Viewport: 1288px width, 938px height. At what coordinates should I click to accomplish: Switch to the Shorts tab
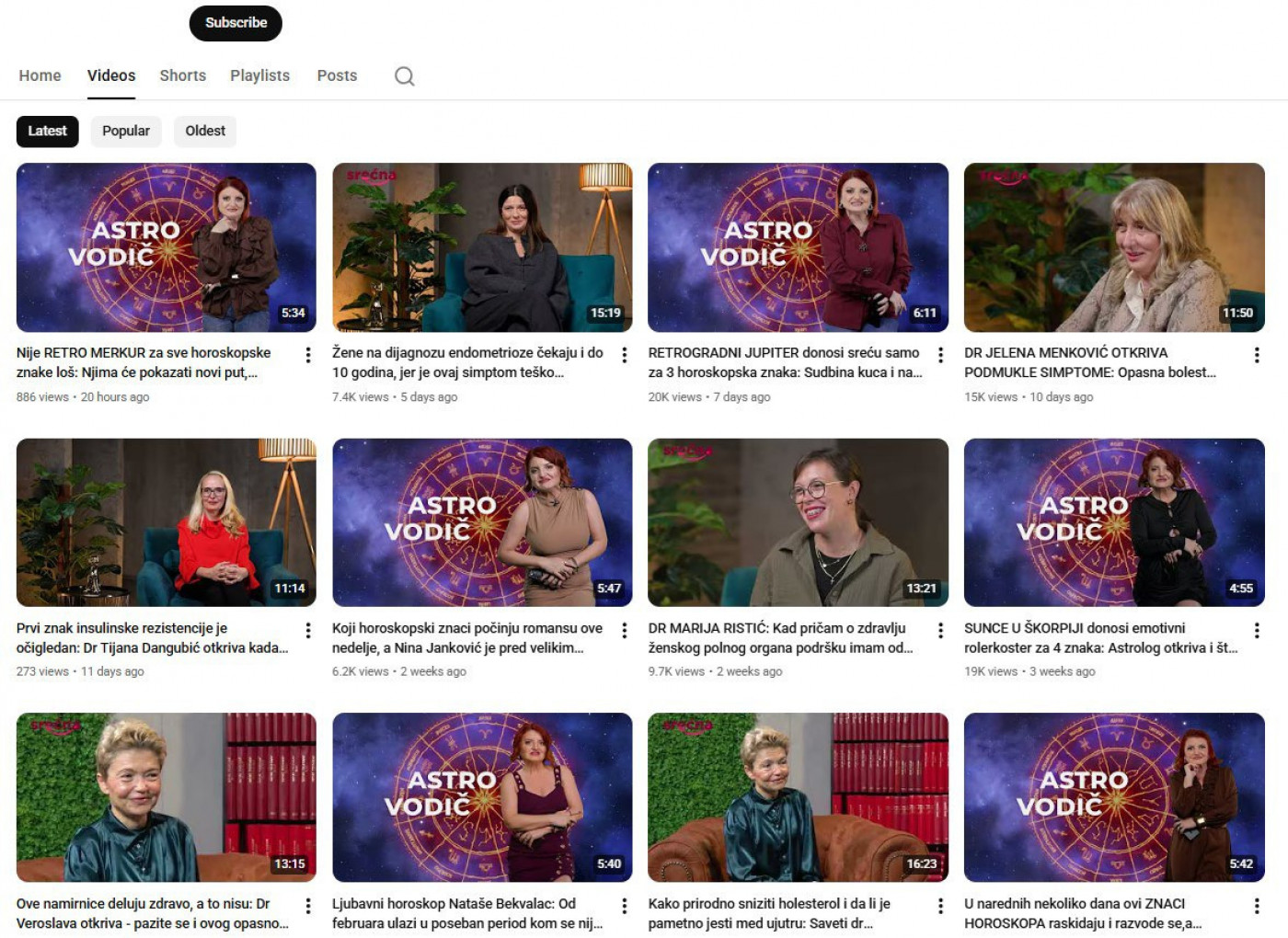pos(182,75)
